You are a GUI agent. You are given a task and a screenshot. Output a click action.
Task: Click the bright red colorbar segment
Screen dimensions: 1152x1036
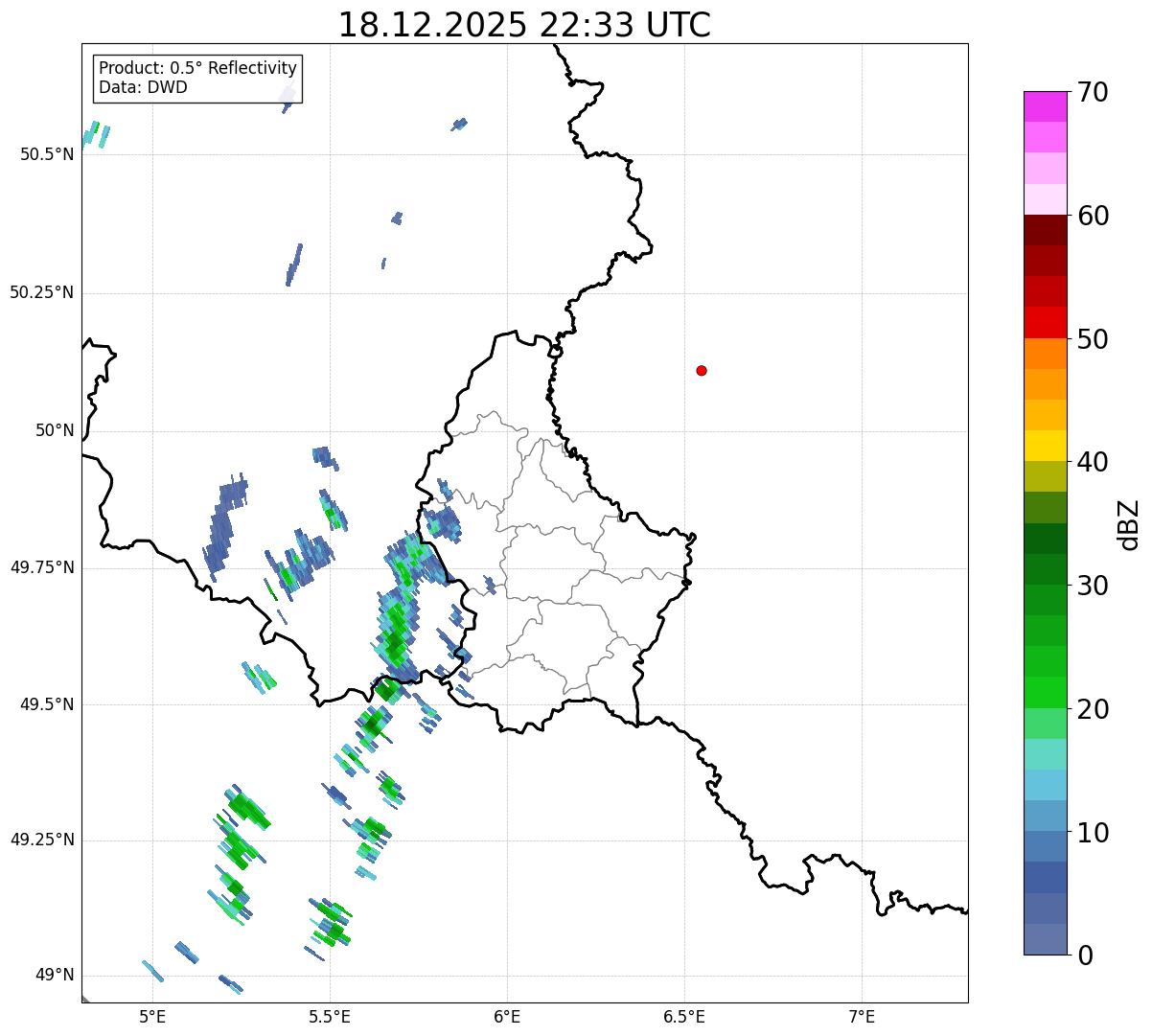1045,322
